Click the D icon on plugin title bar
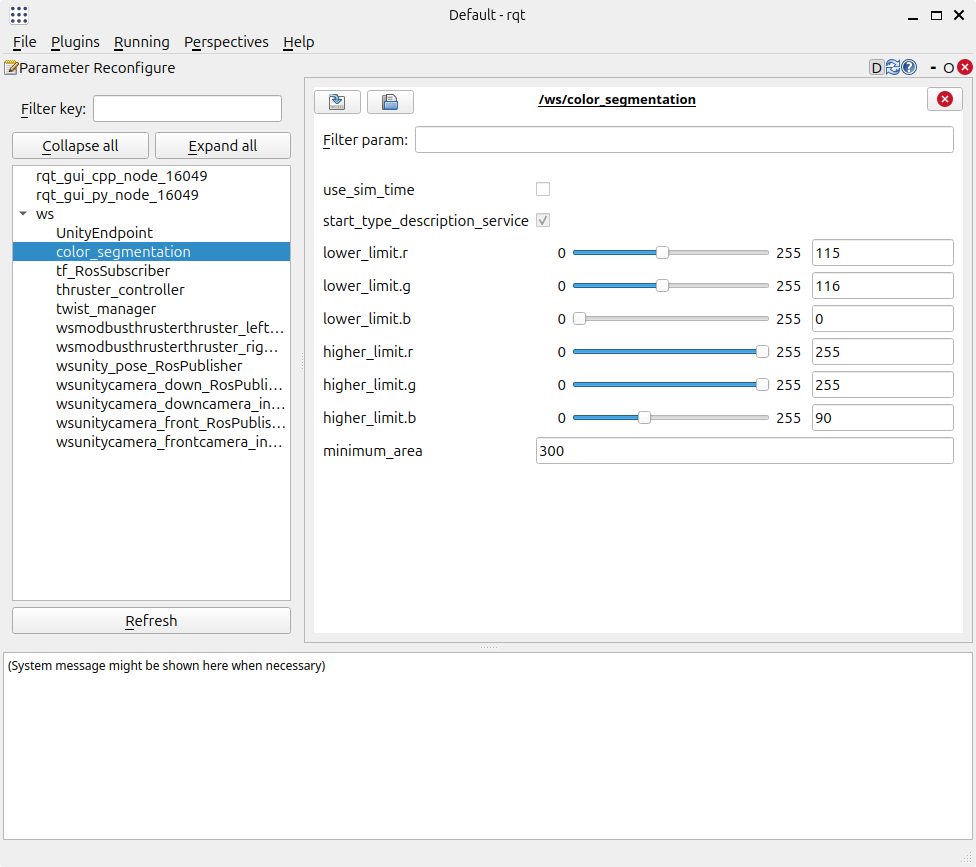976x867 pixels. point(877,67)
